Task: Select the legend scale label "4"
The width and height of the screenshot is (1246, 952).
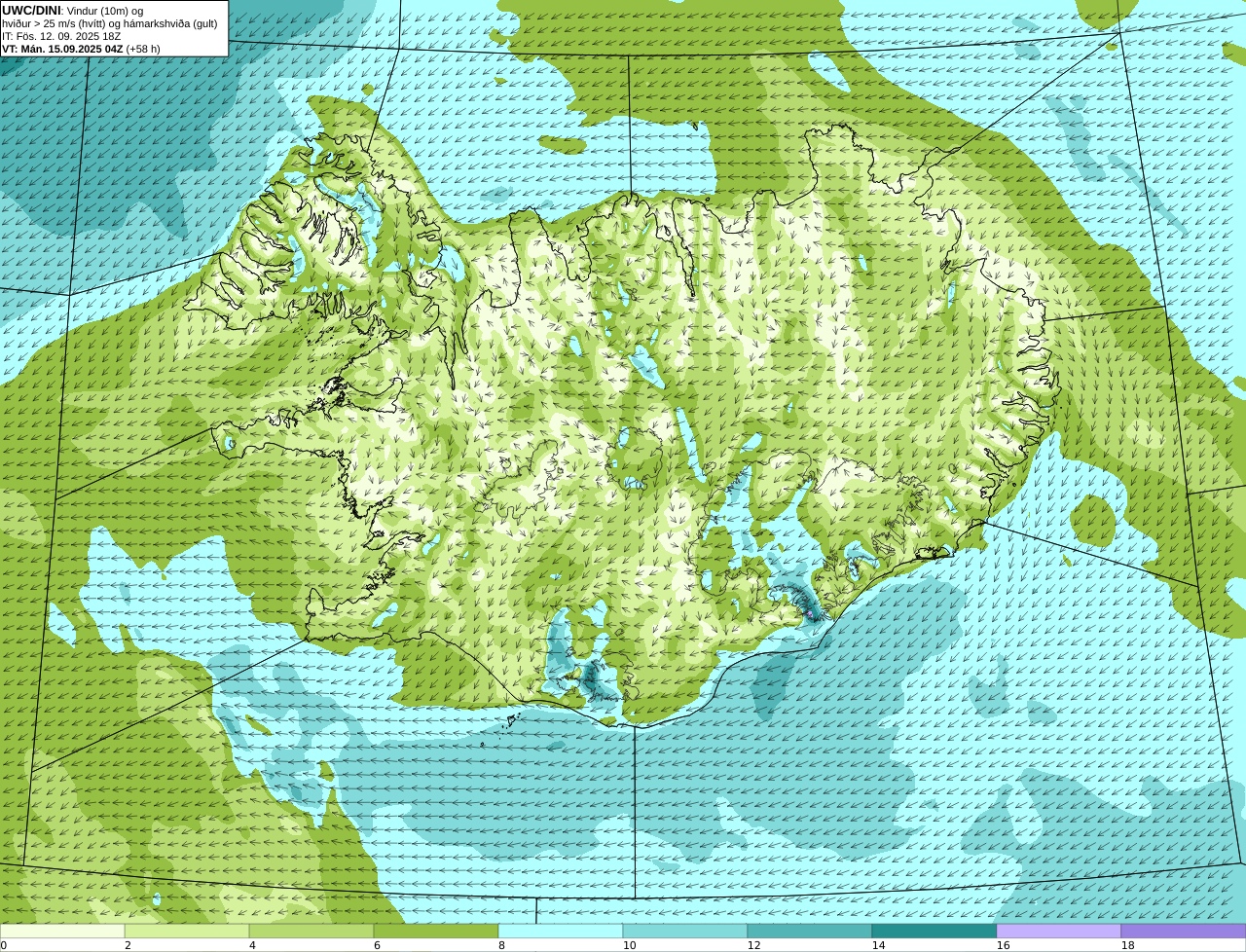Action: [252, 945]
